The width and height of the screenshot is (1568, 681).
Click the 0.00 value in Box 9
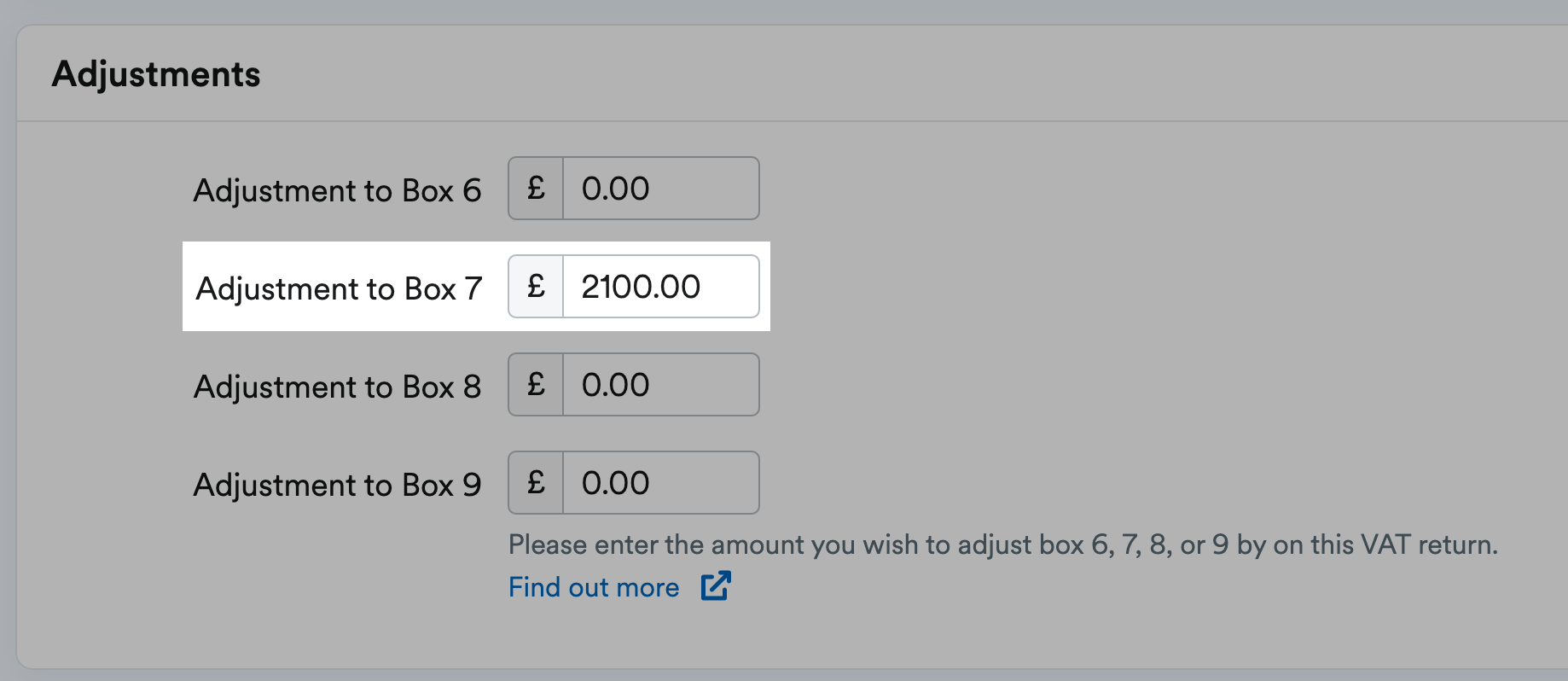point(615,483)
